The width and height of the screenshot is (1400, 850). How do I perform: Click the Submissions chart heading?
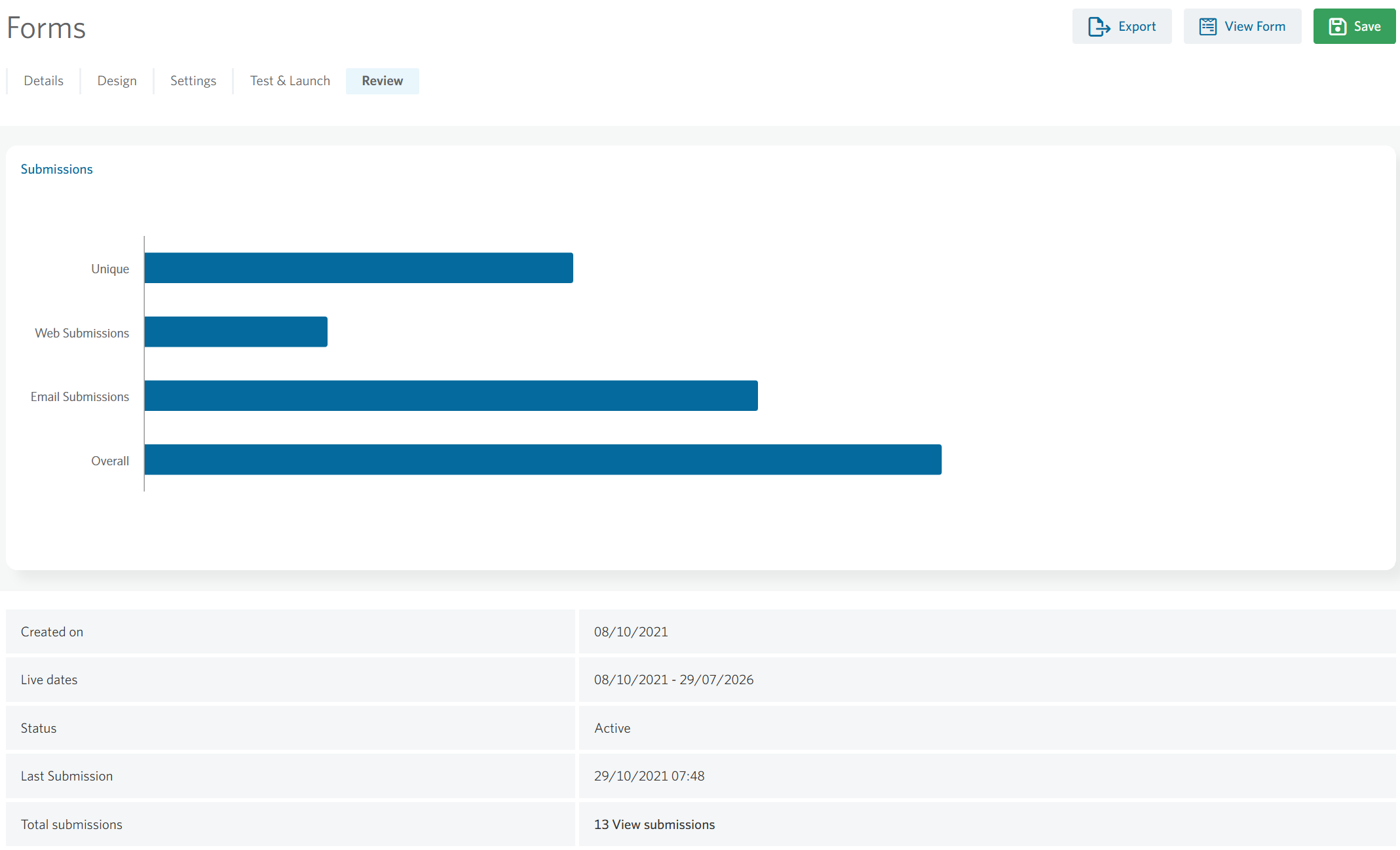[57, 169]
